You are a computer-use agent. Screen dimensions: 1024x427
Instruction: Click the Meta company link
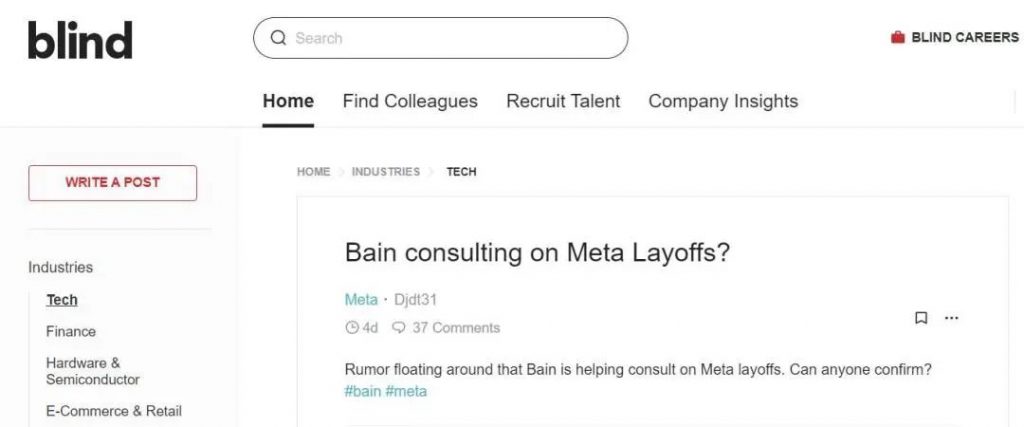[x=361, y=299]
